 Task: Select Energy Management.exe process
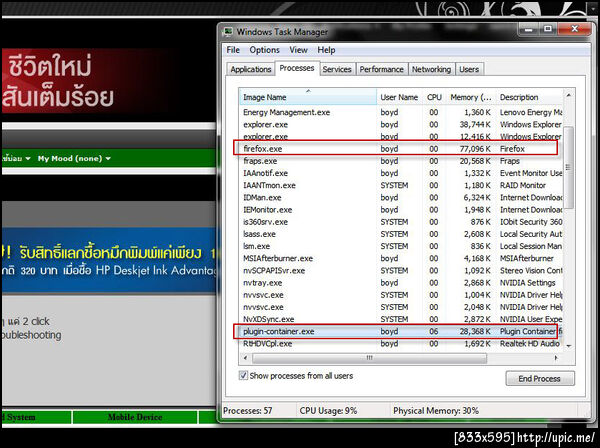click(401, 112)
